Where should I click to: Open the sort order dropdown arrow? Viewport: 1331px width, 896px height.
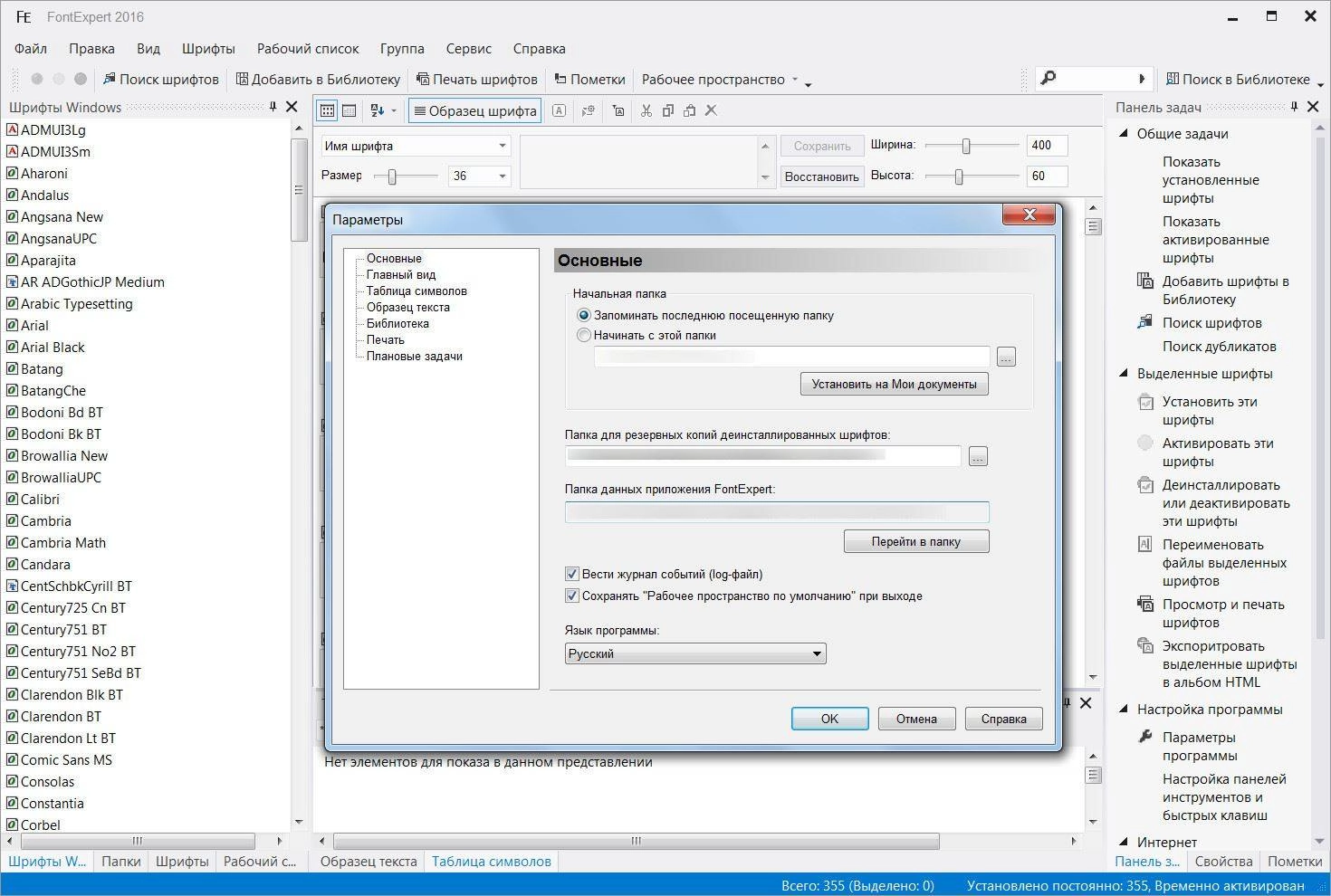coord(393,110)
